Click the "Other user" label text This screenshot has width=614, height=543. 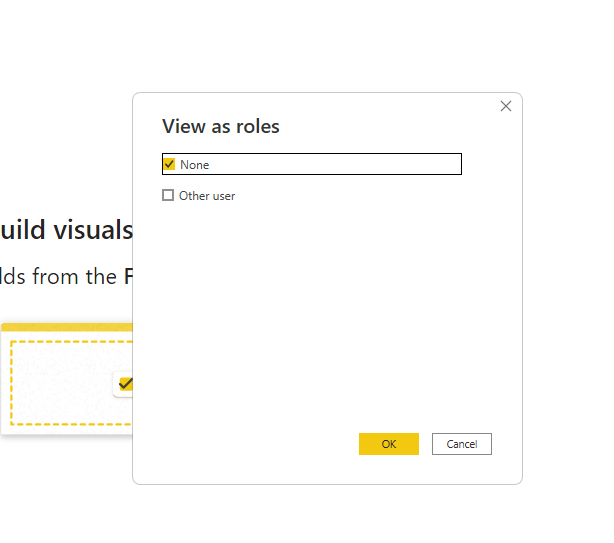point(207,196)
